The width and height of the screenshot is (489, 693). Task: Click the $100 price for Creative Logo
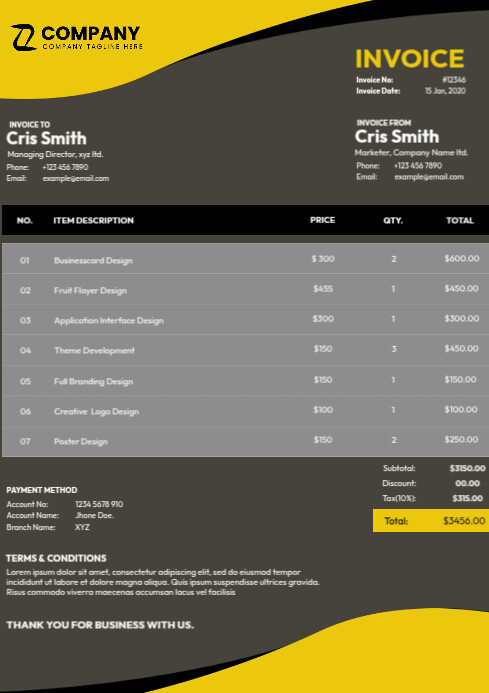point(323,410)
